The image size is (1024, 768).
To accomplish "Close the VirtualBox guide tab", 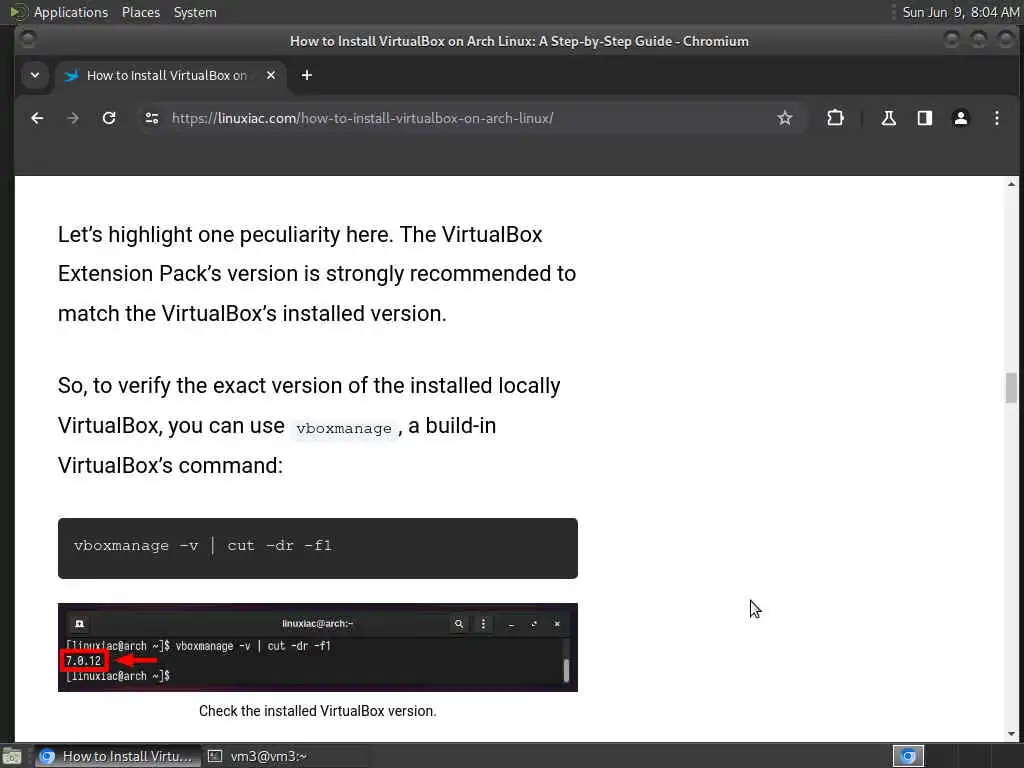I will click(x=271, y=75).
